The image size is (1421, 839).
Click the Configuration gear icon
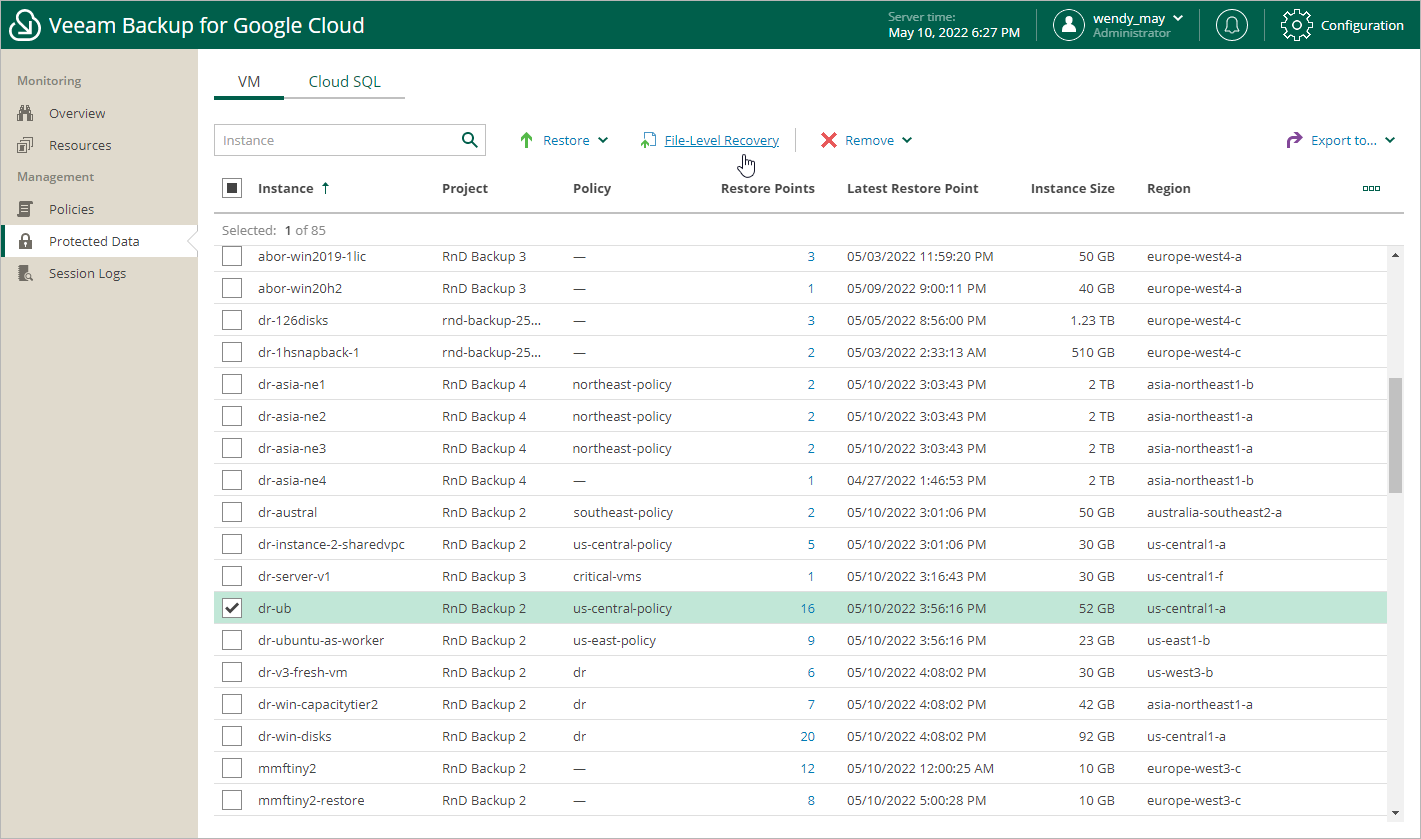1296,25
